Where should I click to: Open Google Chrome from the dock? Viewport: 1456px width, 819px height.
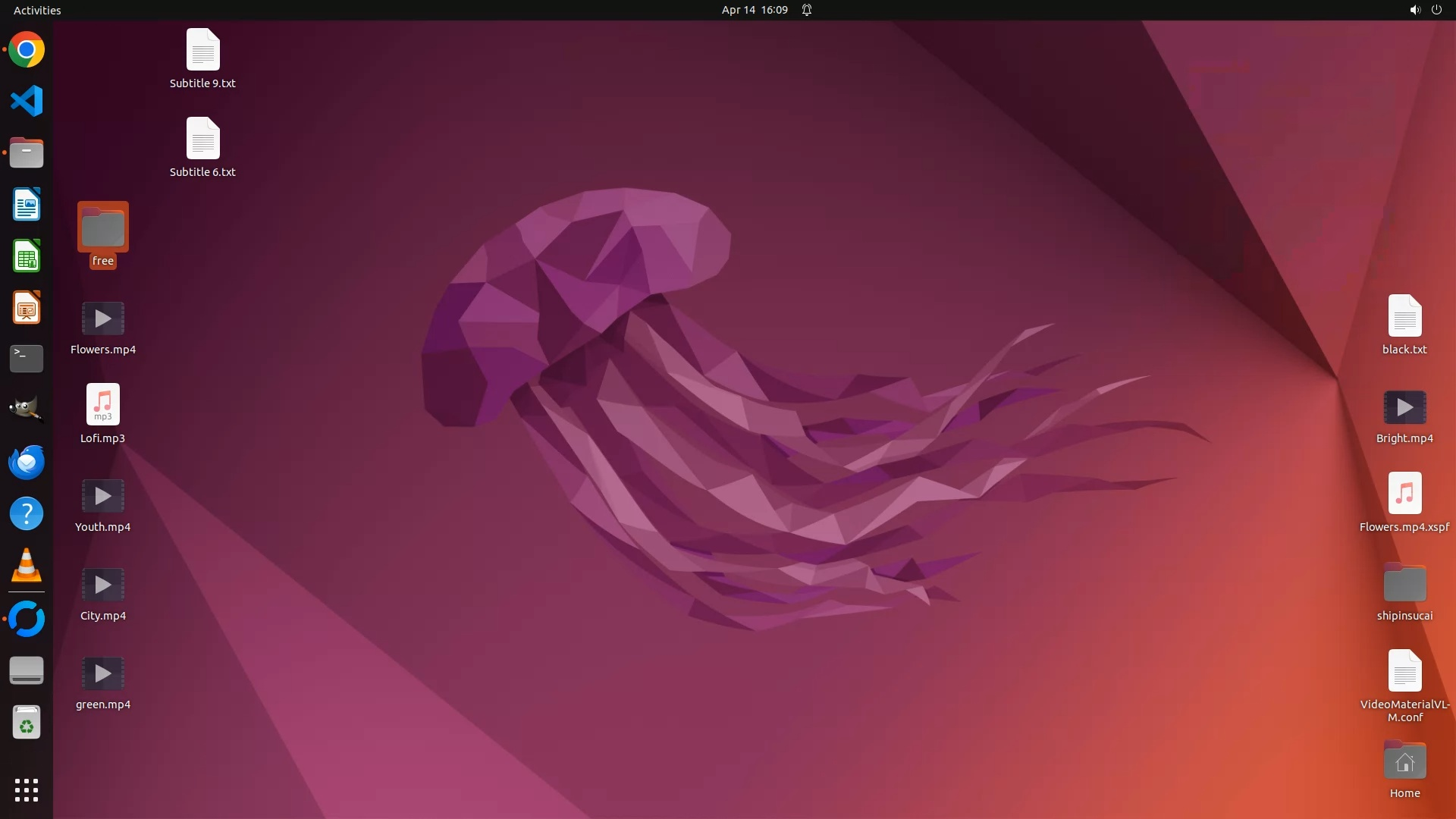pos(27,50)
